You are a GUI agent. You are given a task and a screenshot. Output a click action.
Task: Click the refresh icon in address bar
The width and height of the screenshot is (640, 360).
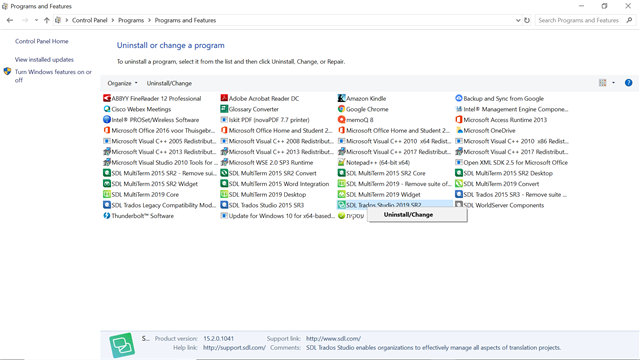(x=527, y=20)
